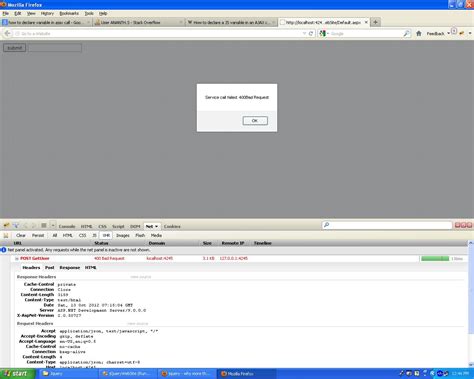Image resolution: width=474 pixels, height=379 pixels.
Task: Filter Net requests by Flash
Action: (x=140, y=235)
